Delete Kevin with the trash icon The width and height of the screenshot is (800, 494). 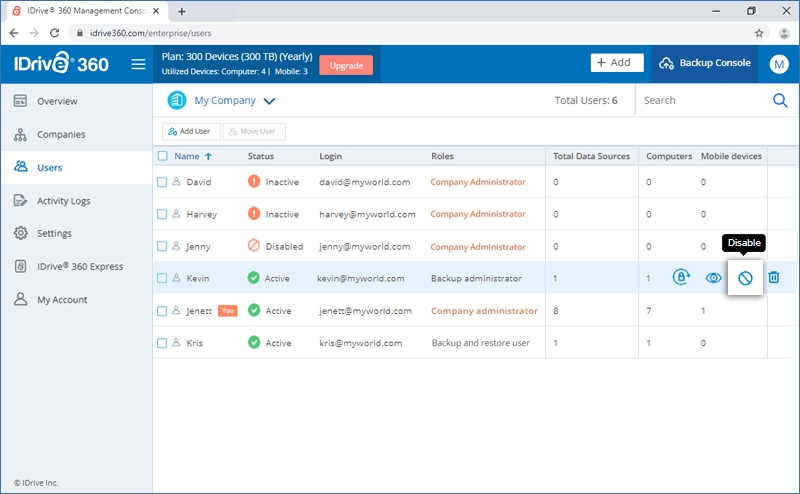(x=773, y=277)
